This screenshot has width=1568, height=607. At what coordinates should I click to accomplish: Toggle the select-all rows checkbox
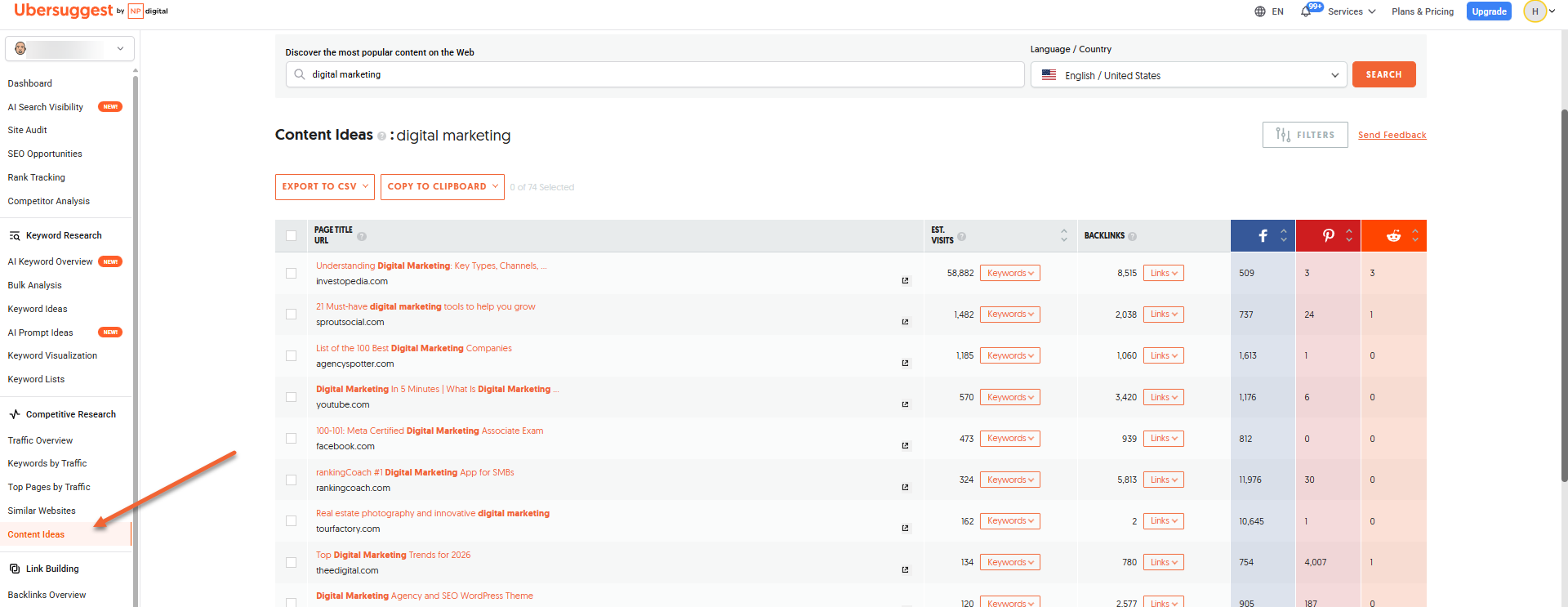(x=292, y=236)
